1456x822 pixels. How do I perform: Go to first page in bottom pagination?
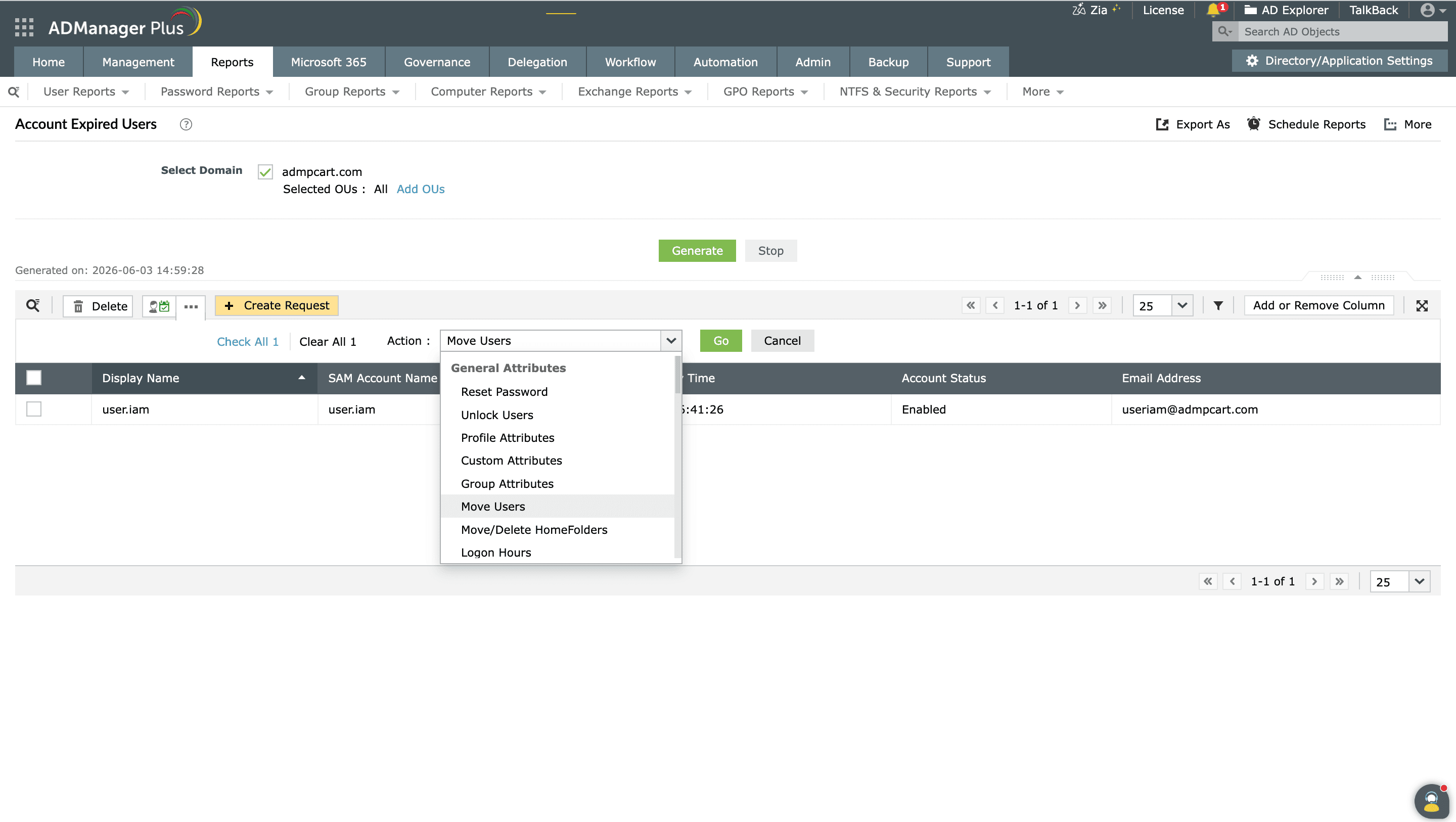click(1208, 581)
